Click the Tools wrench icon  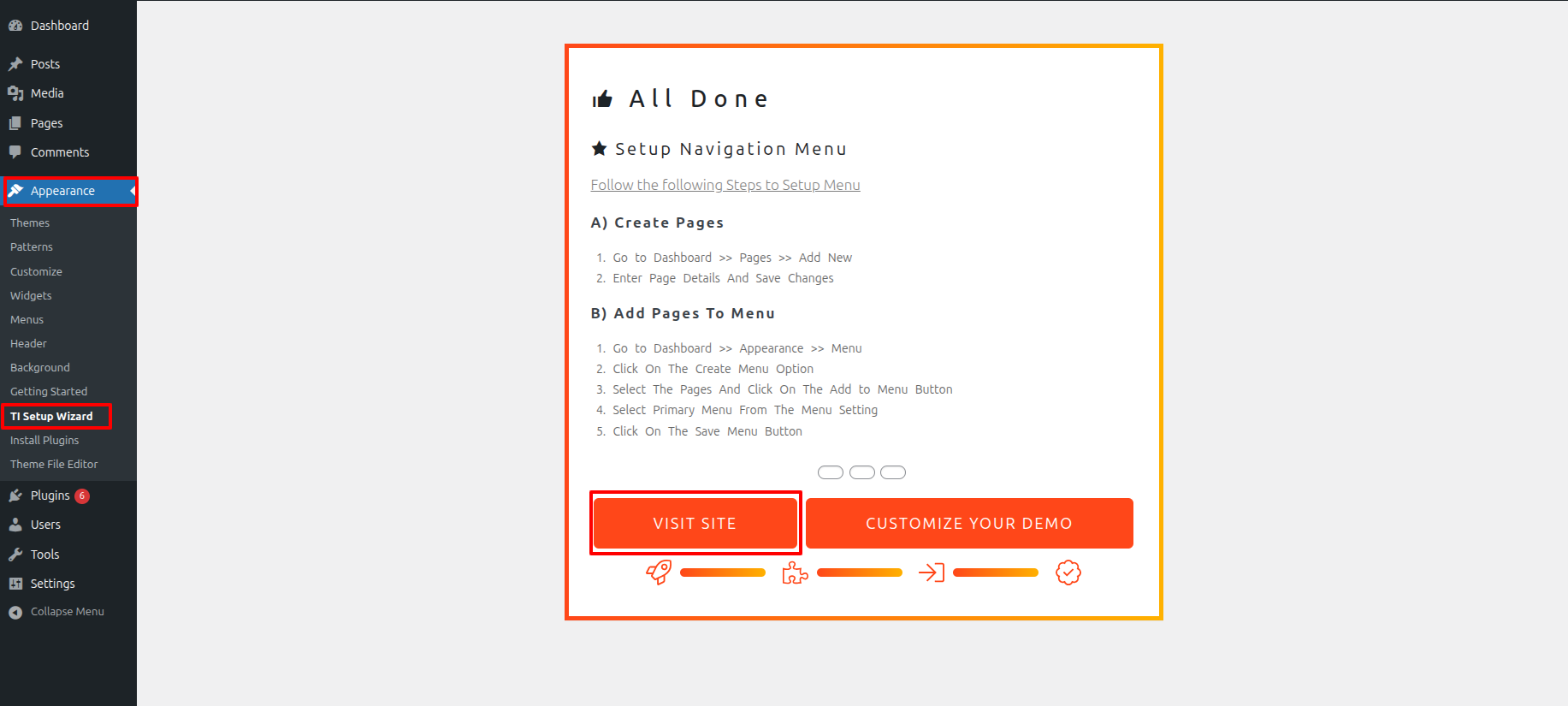point(15,555)
